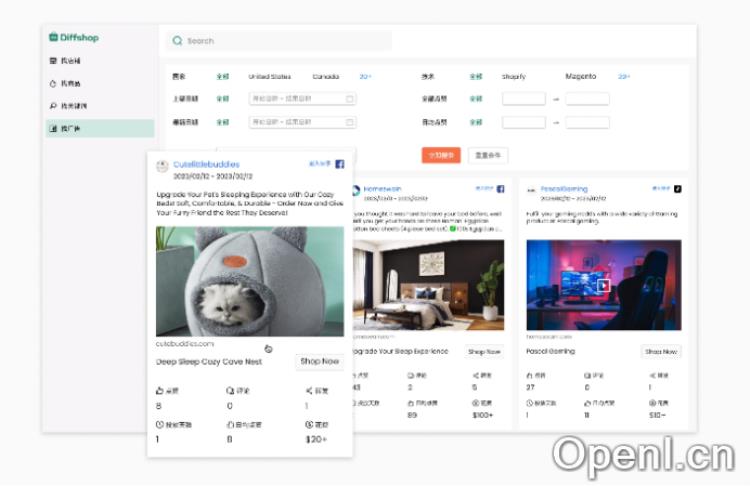Image resolution: width=750 pixels, height=486 pixels.
Task: Select Canada country filter
Action: [x=325, y=76]
